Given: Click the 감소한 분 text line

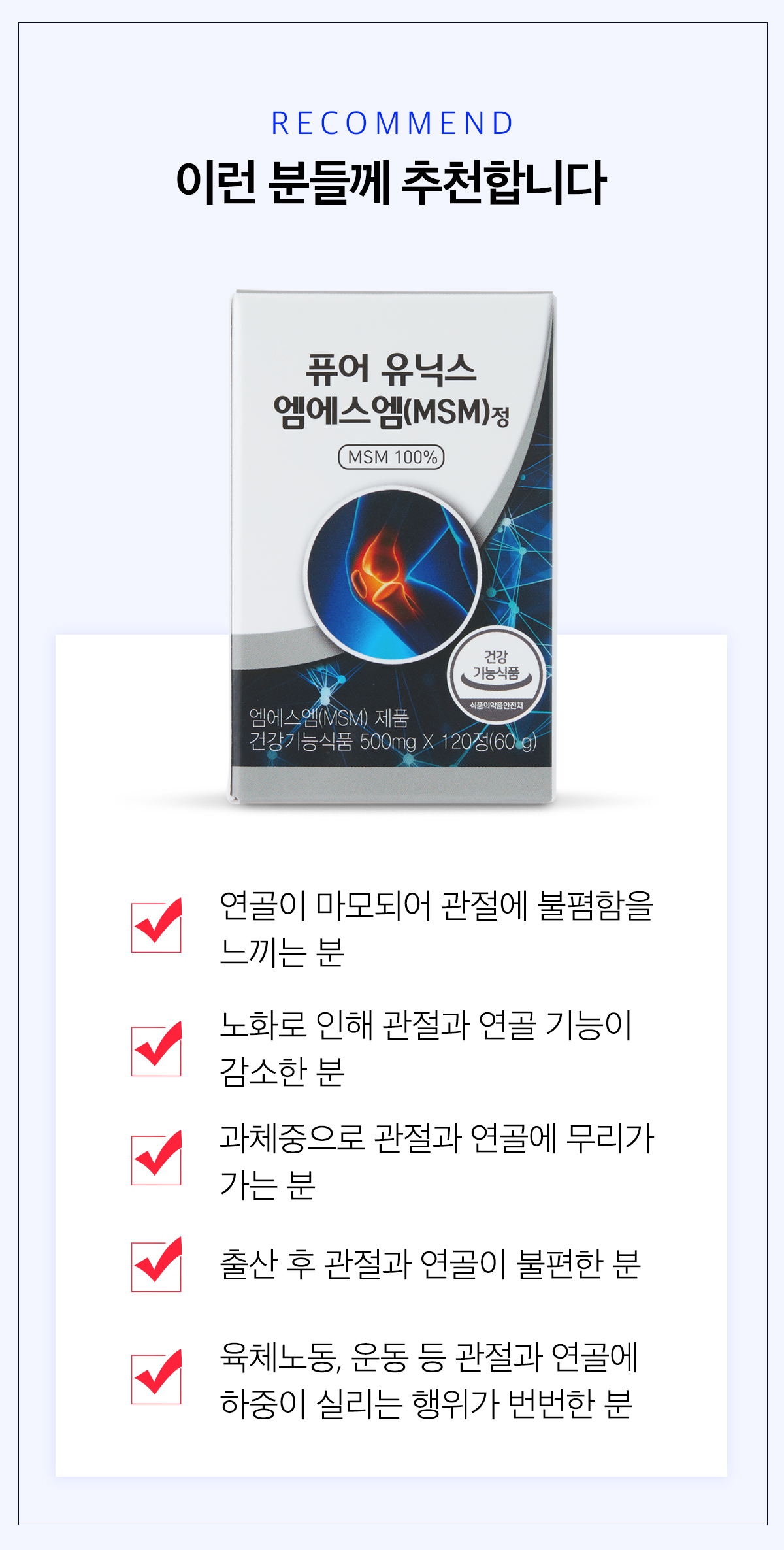Looking at the screenshot, I should coord(282,1072).
